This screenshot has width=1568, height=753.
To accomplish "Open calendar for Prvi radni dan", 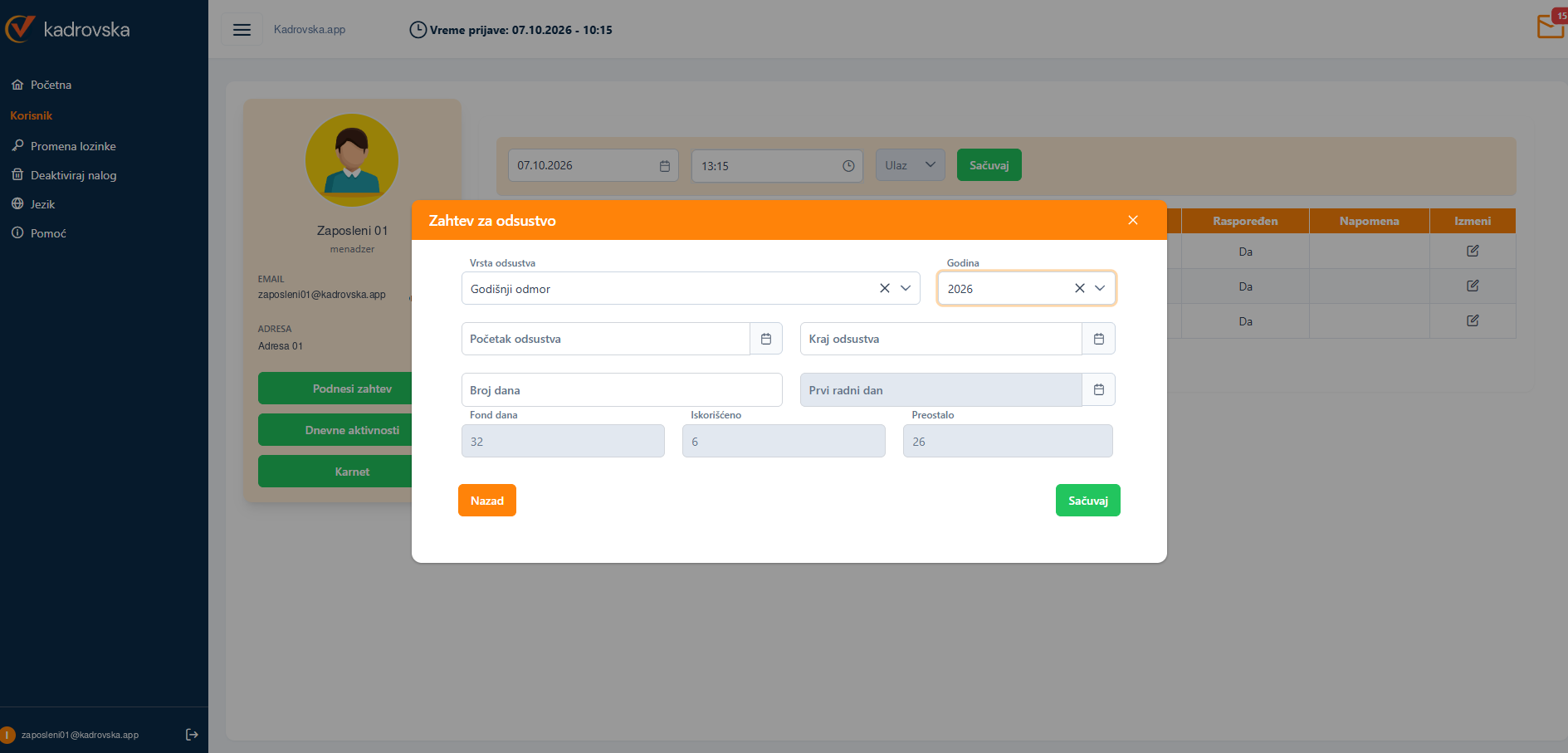I will (x=1098, y=389).
